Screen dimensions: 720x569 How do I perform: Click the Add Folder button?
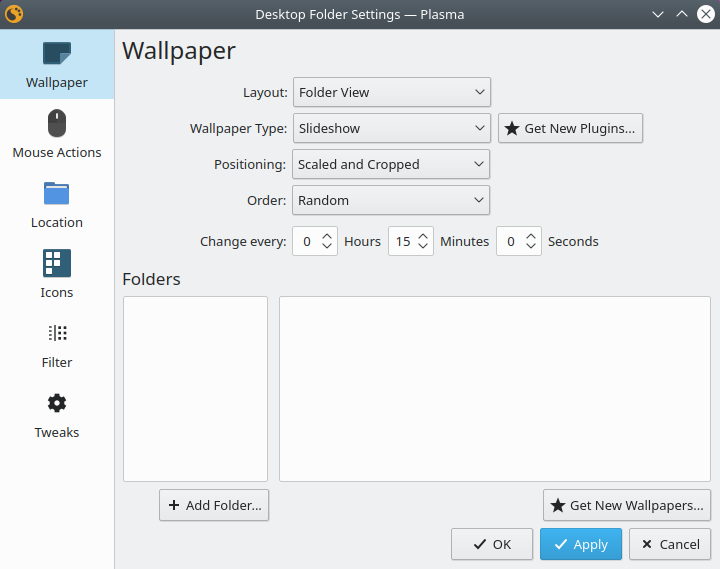(214, 505)
